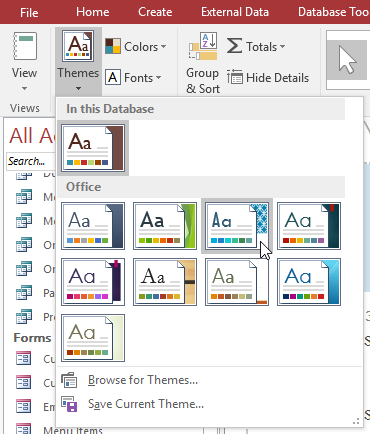Click Save Current Theme
Screen dimensions: 370x434
[x=146, y=404]
